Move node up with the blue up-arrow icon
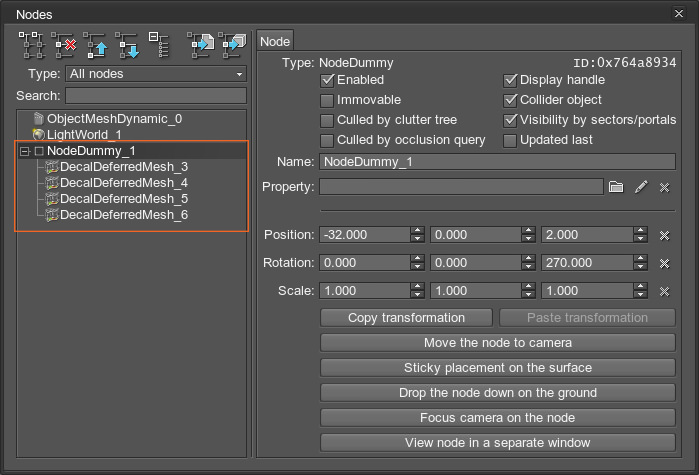 coord(97,43)
